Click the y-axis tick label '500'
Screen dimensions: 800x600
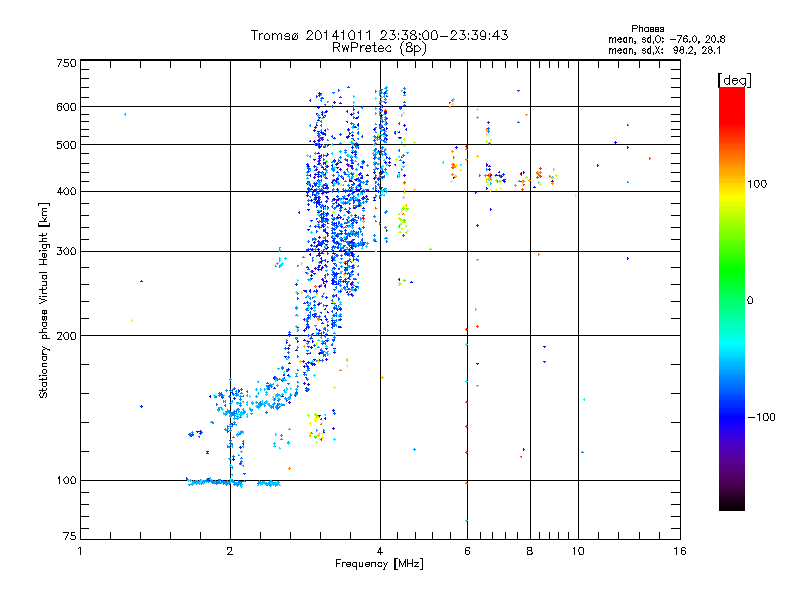66,145
